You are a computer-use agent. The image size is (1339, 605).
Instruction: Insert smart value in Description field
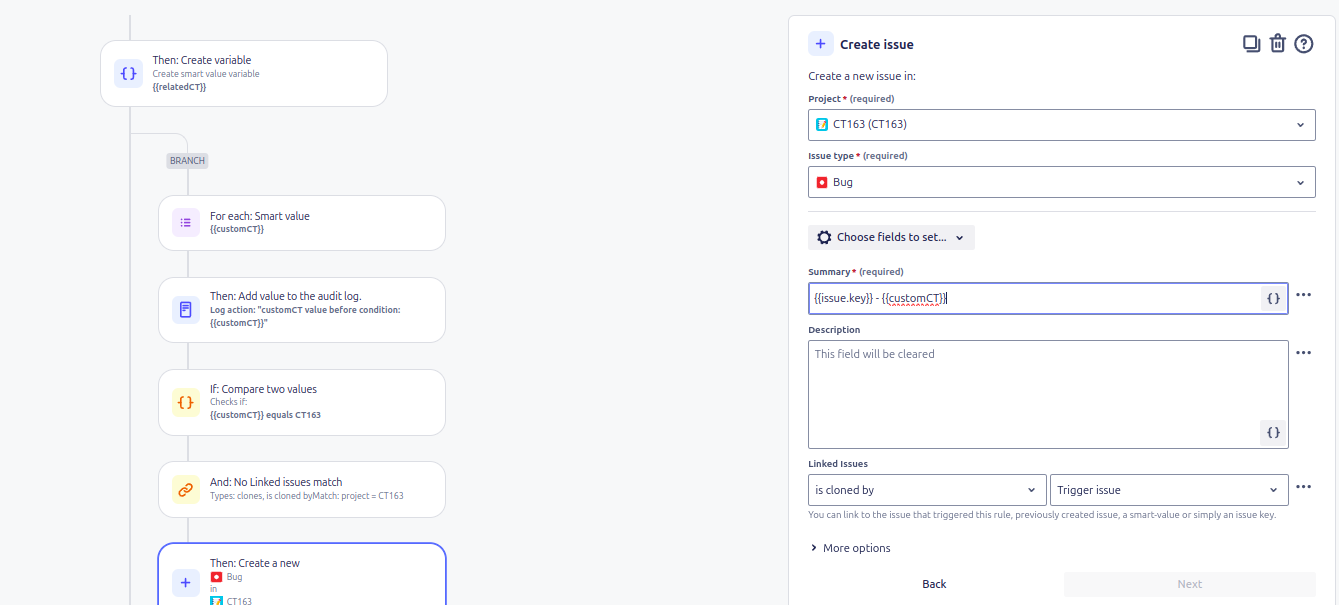click(1272, 432)
